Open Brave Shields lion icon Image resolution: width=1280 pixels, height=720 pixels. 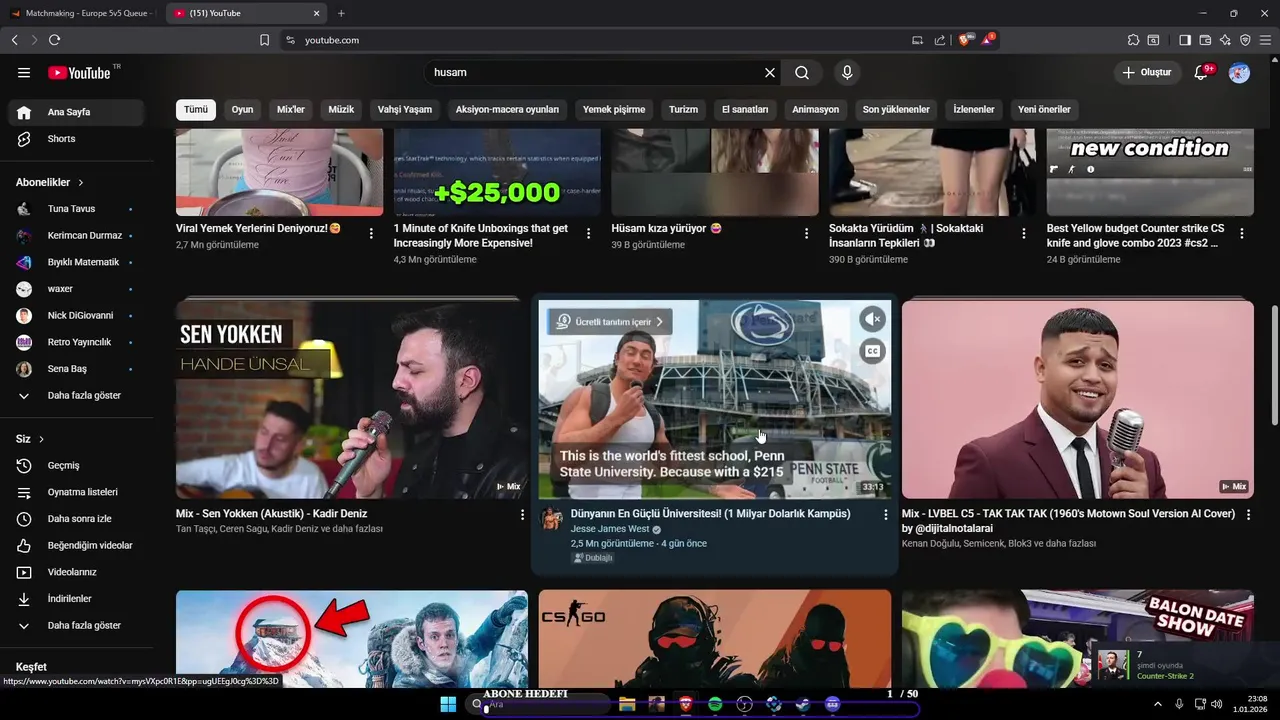coord(965,40)
